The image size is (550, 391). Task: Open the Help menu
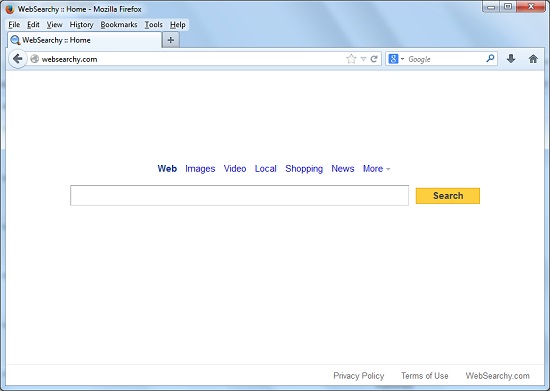tap(178, 25)
